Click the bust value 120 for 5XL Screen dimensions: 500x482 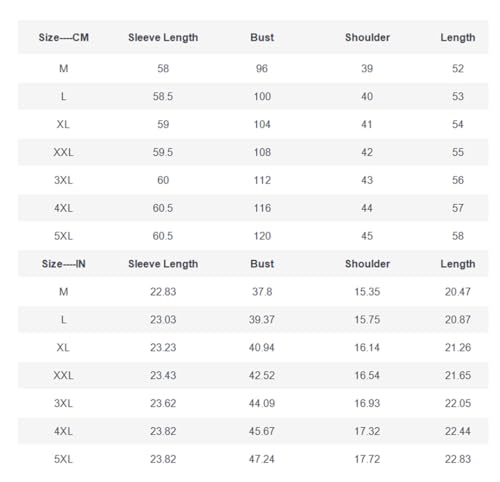click(262, 236)
